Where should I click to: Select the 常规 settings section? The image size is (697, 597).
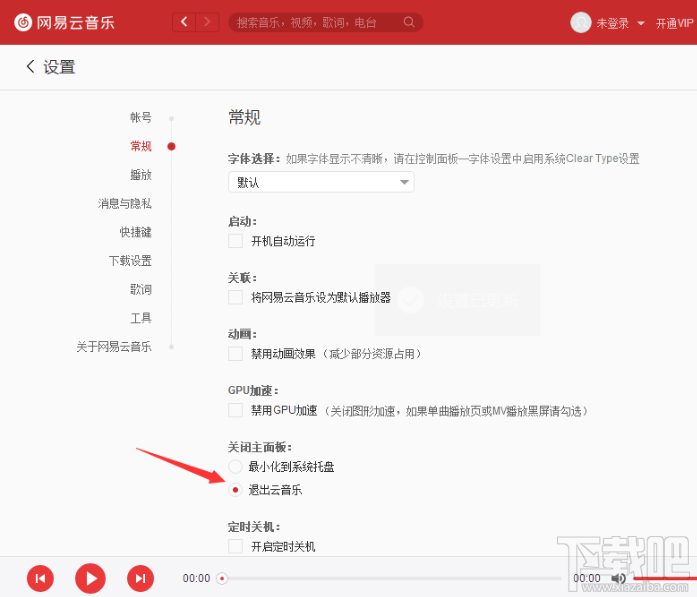(141, 146)
